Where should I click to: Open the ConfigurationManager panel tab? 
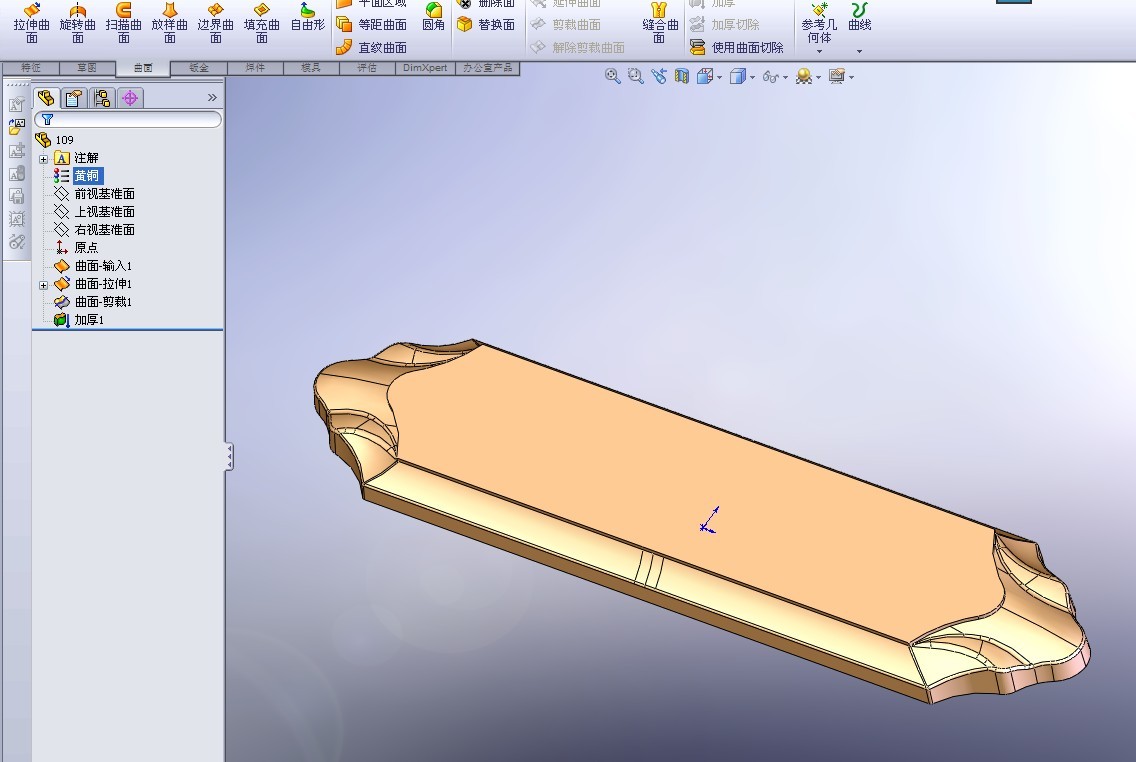click(101, 98)
